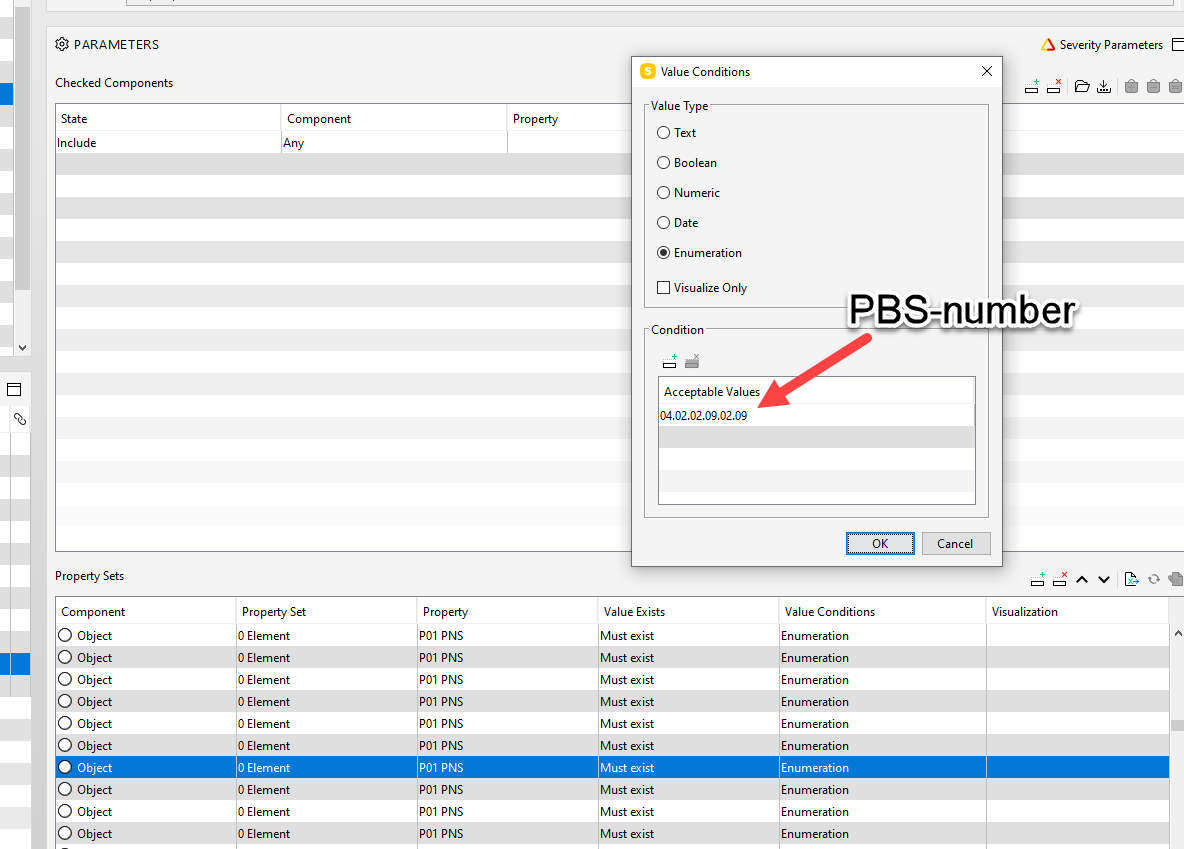1184x849 pixels.
Task: Click the remove acceptable value icon
Action: click(x=692, y=361)
